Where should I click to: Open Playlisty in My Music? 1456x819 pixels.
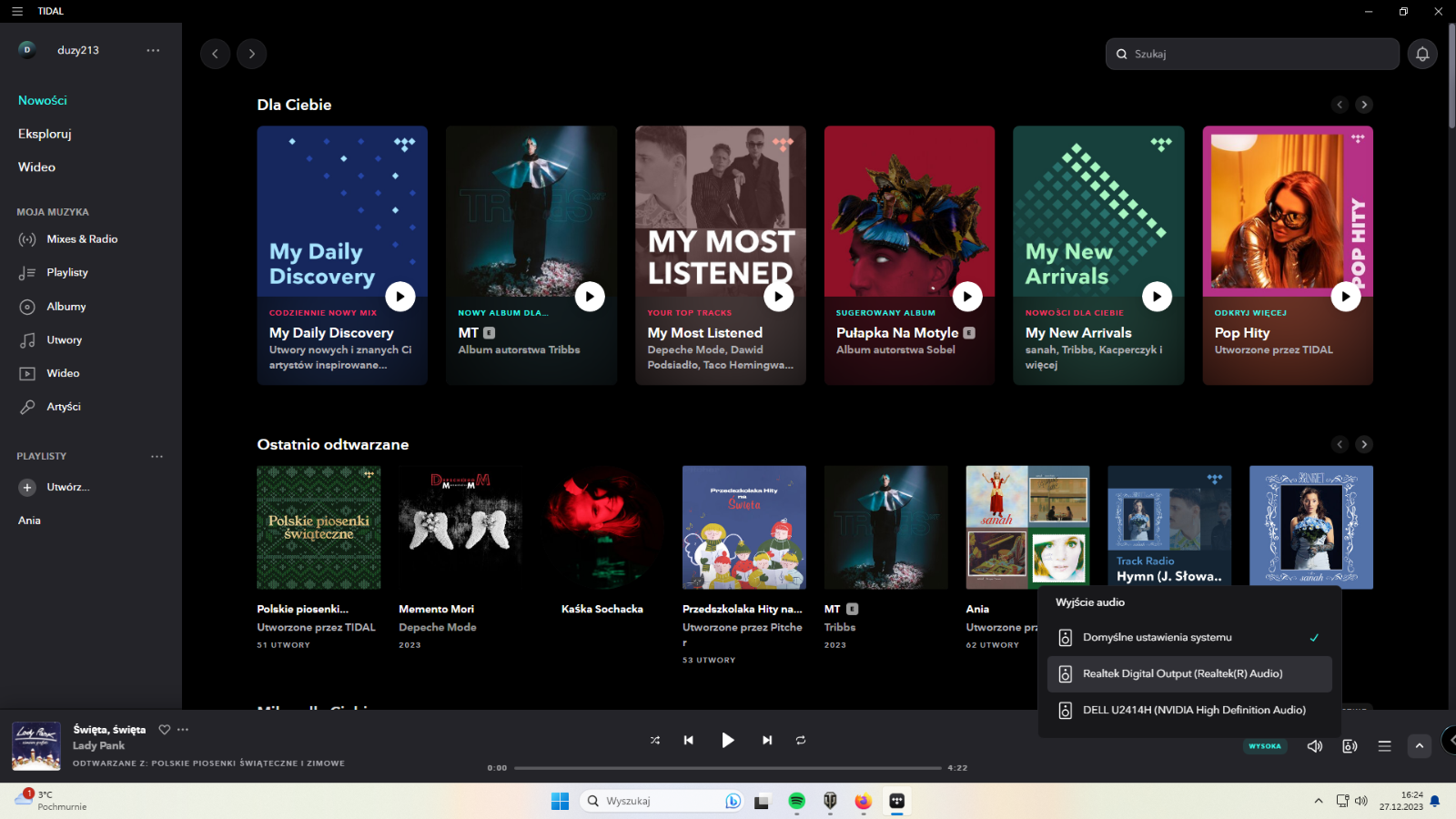pyautogui.click(x=67, y=273)
